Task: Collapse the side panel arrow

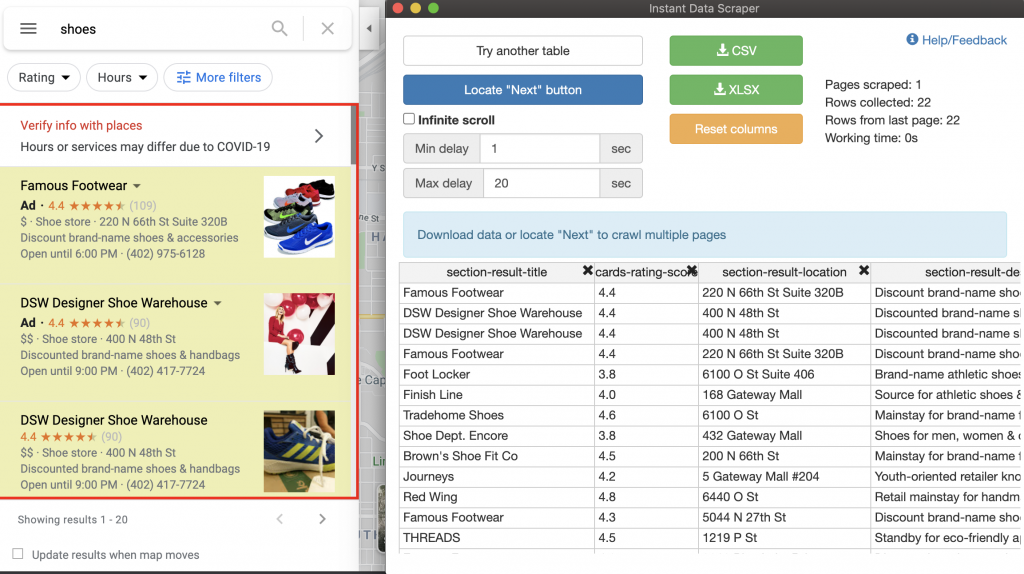Action: 368,29
